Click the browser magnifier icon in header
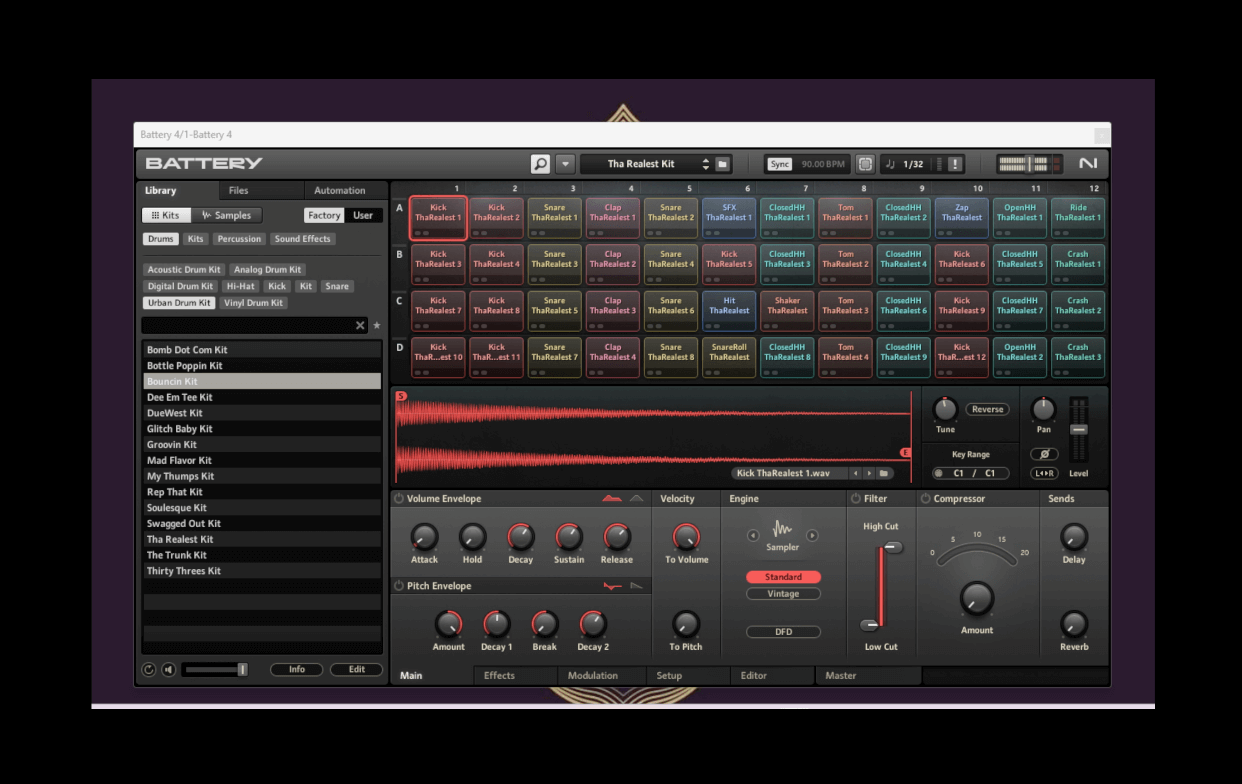This screenshot has width=1242, height=784. click(x=541, y=164)
